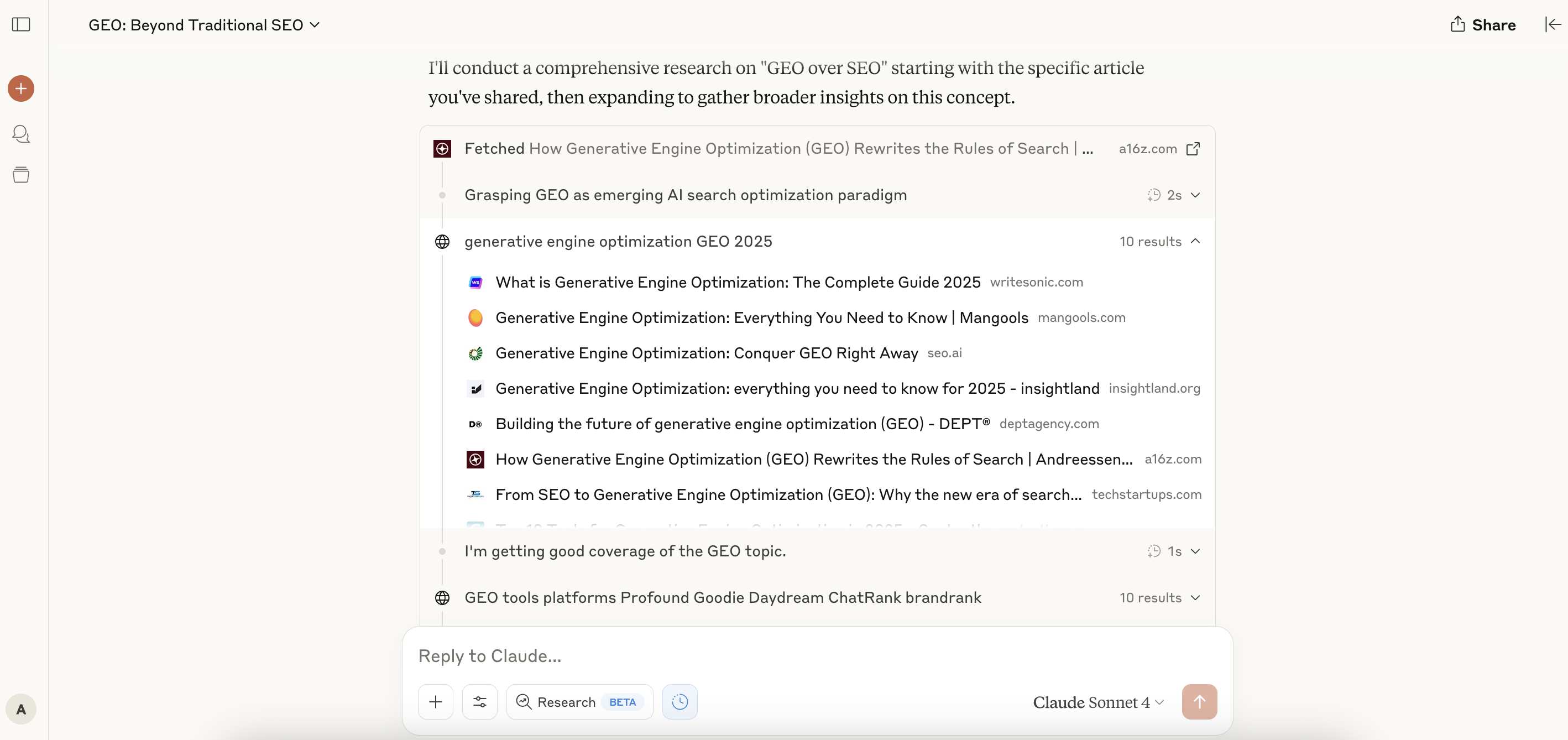Click the a16z.com label in Fetched row
The image size is (1568, 740).
pos(1148,149)
